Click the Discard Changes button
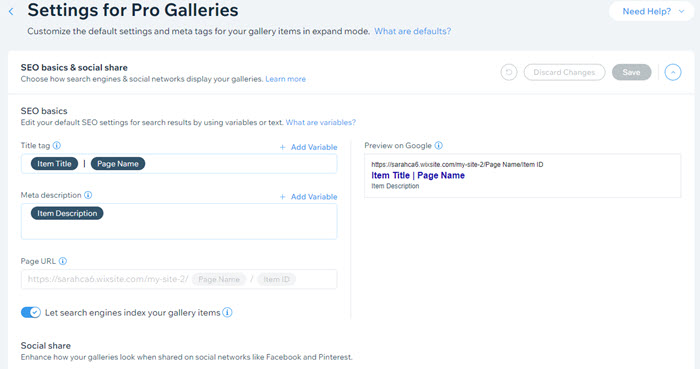Viewport: 700px width, 369px height. (564, 72)
